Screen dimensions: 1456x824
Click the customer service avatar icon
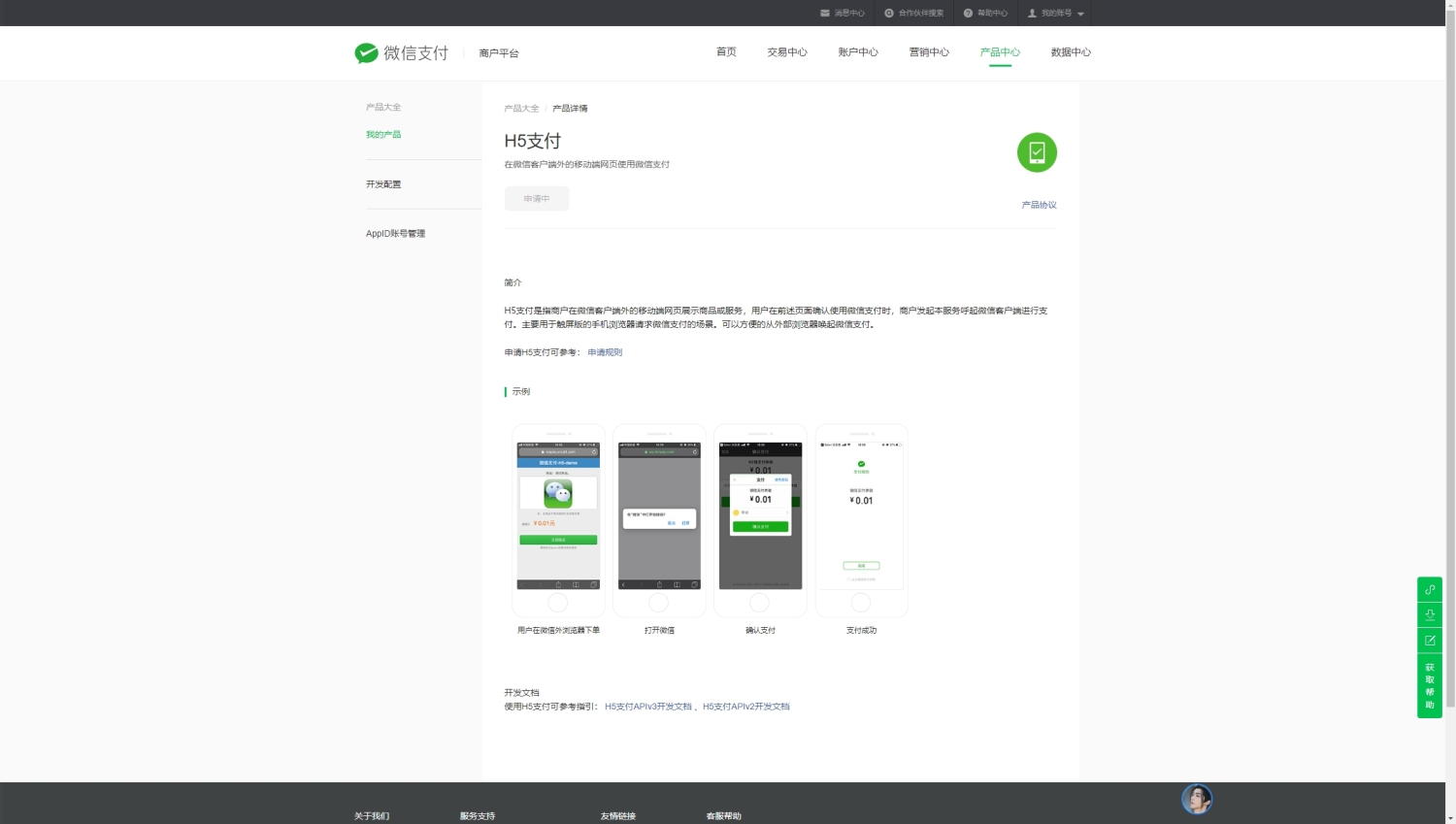(1197, 799)
